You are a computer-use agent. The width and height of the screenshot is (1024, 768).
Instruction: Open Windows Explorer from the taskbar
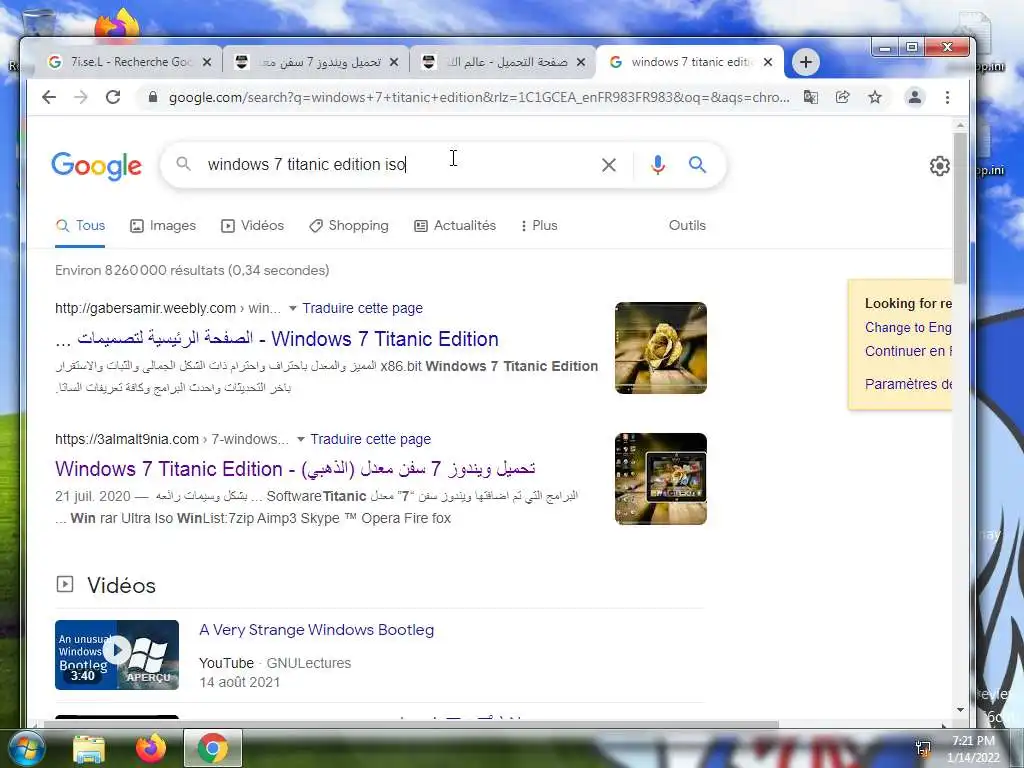(89, 749)
